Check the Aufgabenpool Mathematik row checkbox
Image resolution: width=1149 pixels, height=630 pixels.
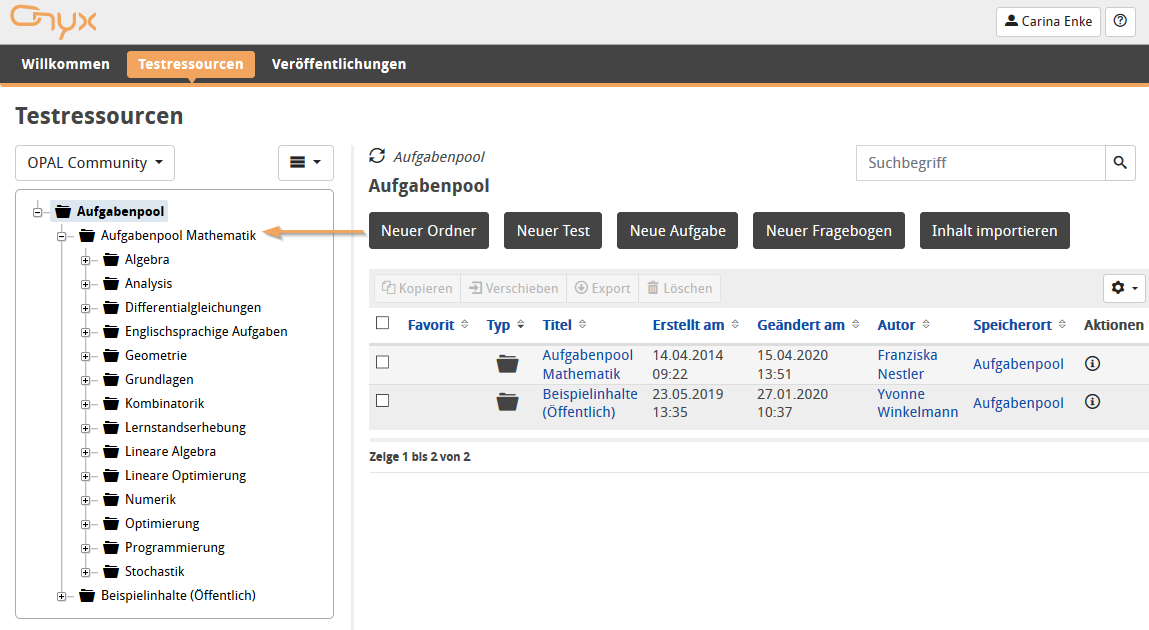click(382, 362)
